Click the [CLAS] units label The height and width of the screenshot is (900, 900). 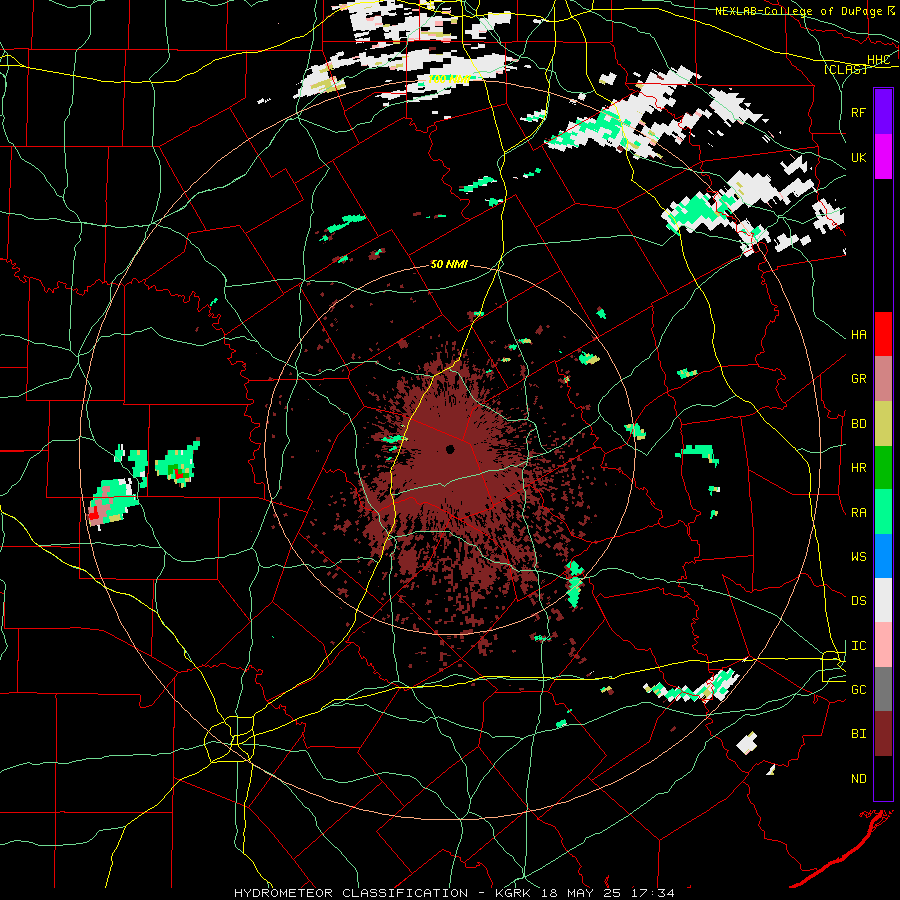pos(845,69)
